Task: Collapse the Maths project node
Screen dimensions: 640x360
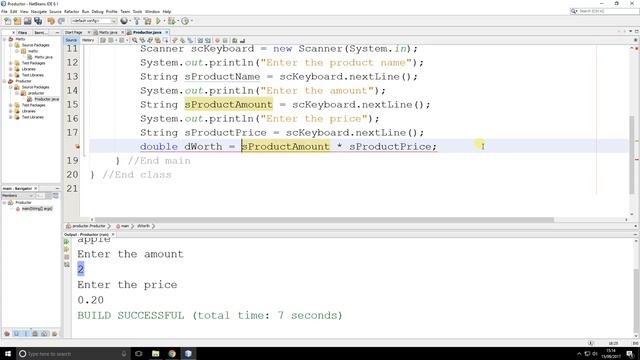Action: tap(5, 39)
